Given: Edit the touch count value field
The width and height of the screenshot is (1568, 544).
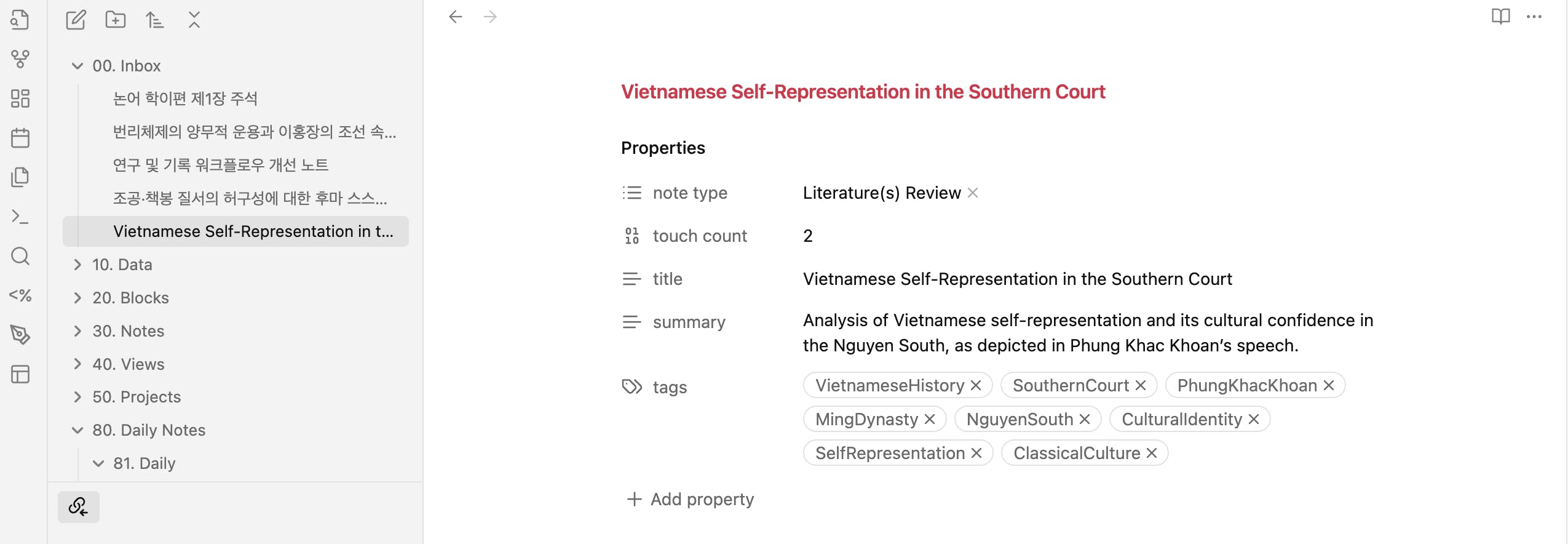Looking at the screenshot, I should (x=808, y=236).
